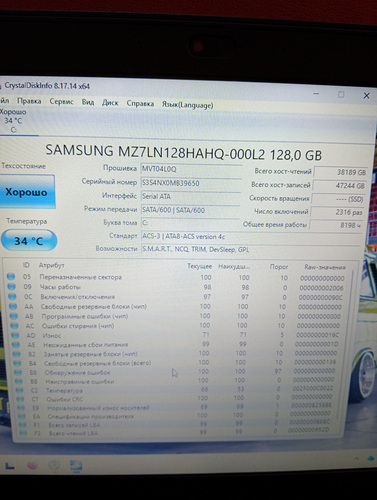The width and height of the screenshot is (377, 500).
Task: Open the Правка menu
Action: point(29,101)
